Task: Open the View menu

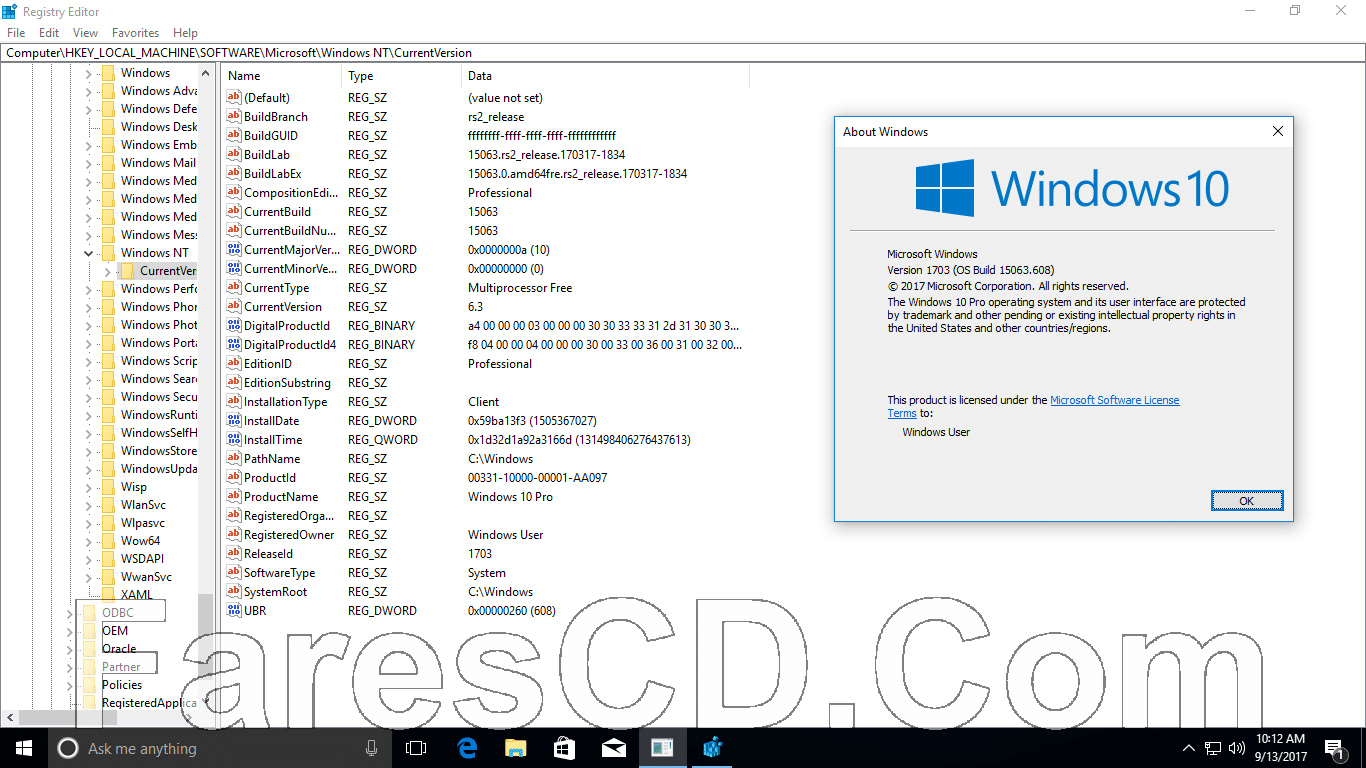Action: click(x=85, y=33)
